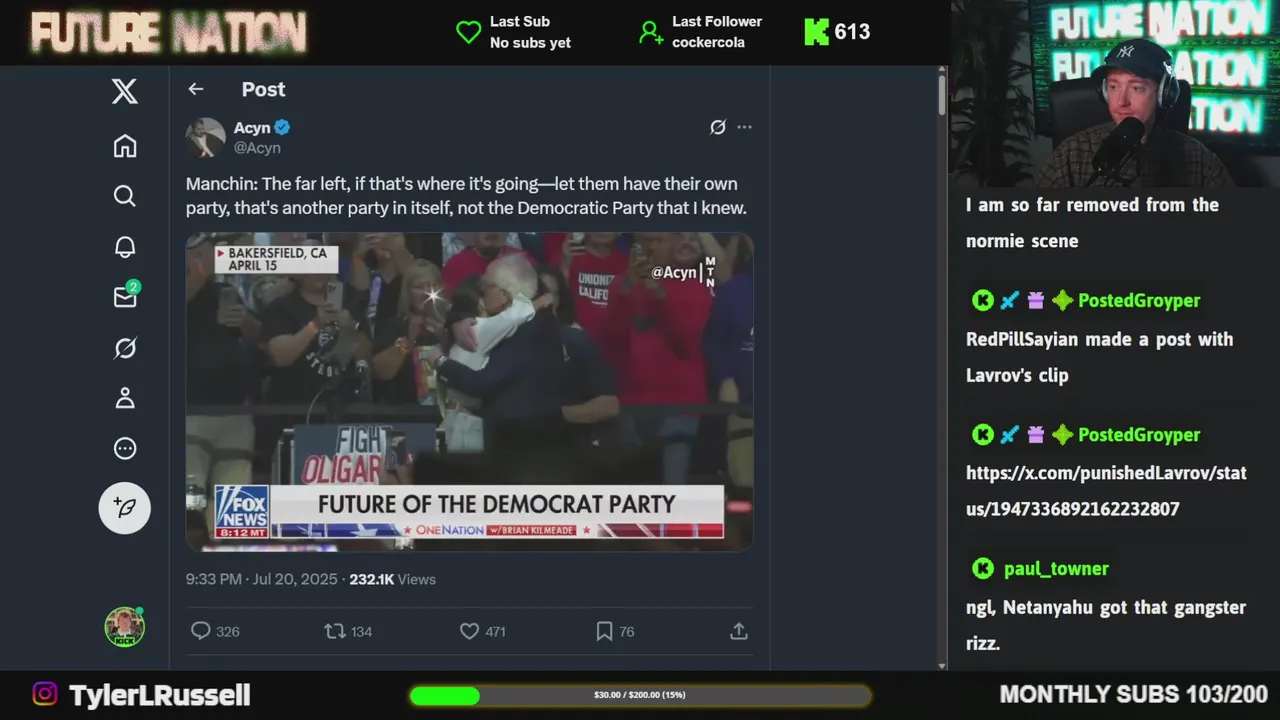Click the Last Sub heart icon
The width and height of the screenshot is (1280, 720).
[x=469, y=32]
